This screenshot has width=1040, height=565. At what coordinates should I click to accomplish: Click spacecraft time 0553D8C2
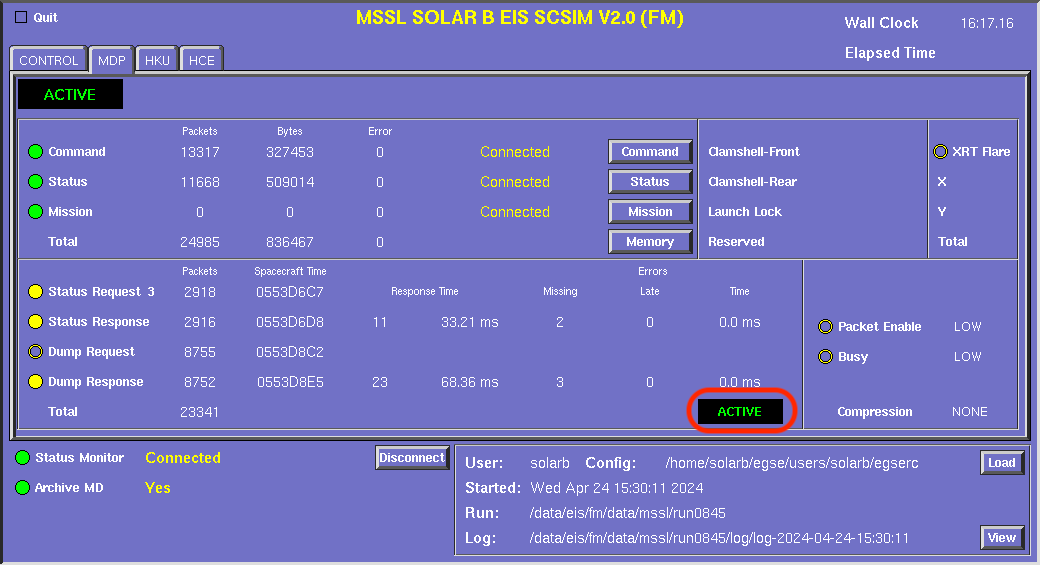[290, 351]
